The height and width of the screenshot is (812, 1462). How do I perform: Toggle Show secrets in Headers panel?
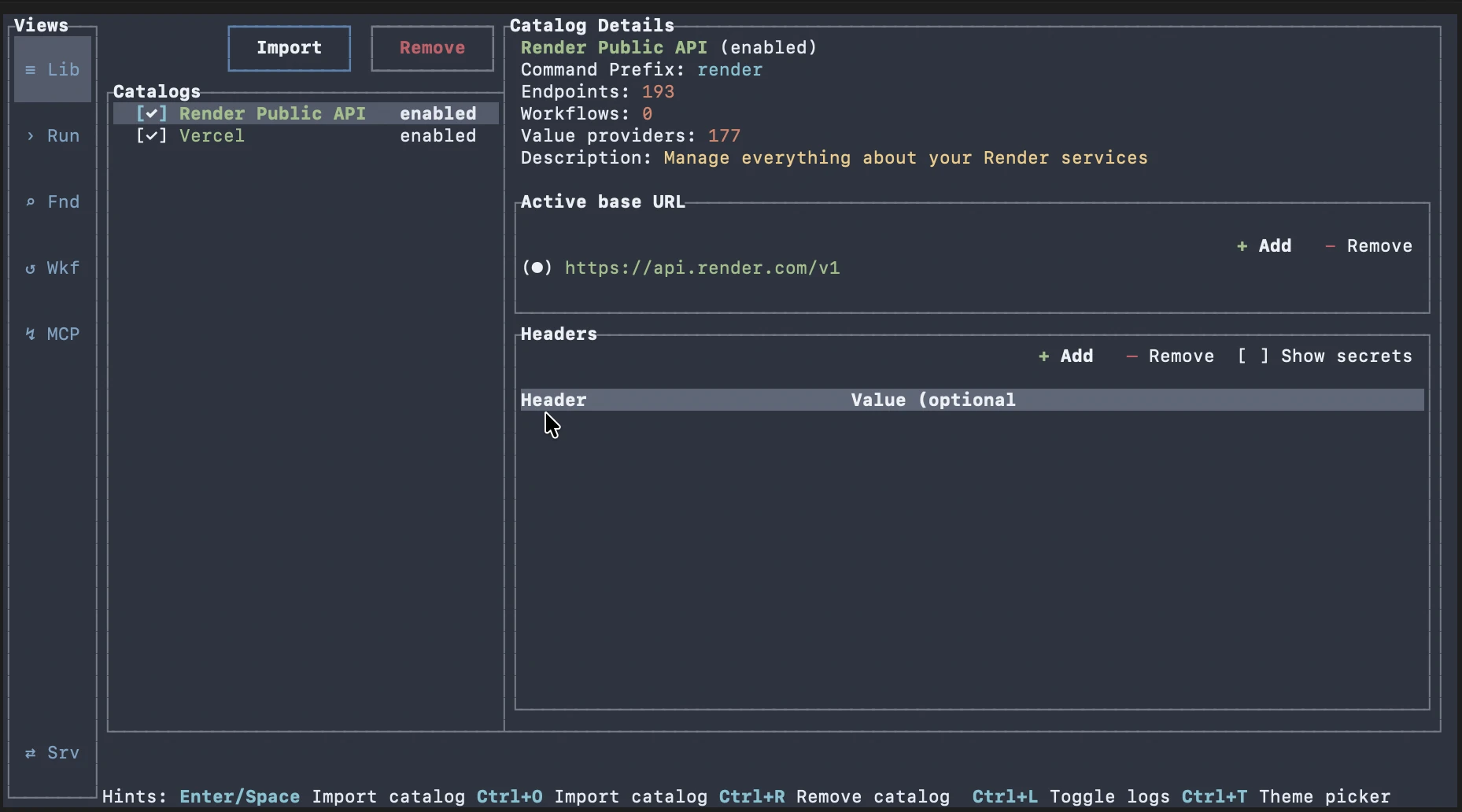1326,356
